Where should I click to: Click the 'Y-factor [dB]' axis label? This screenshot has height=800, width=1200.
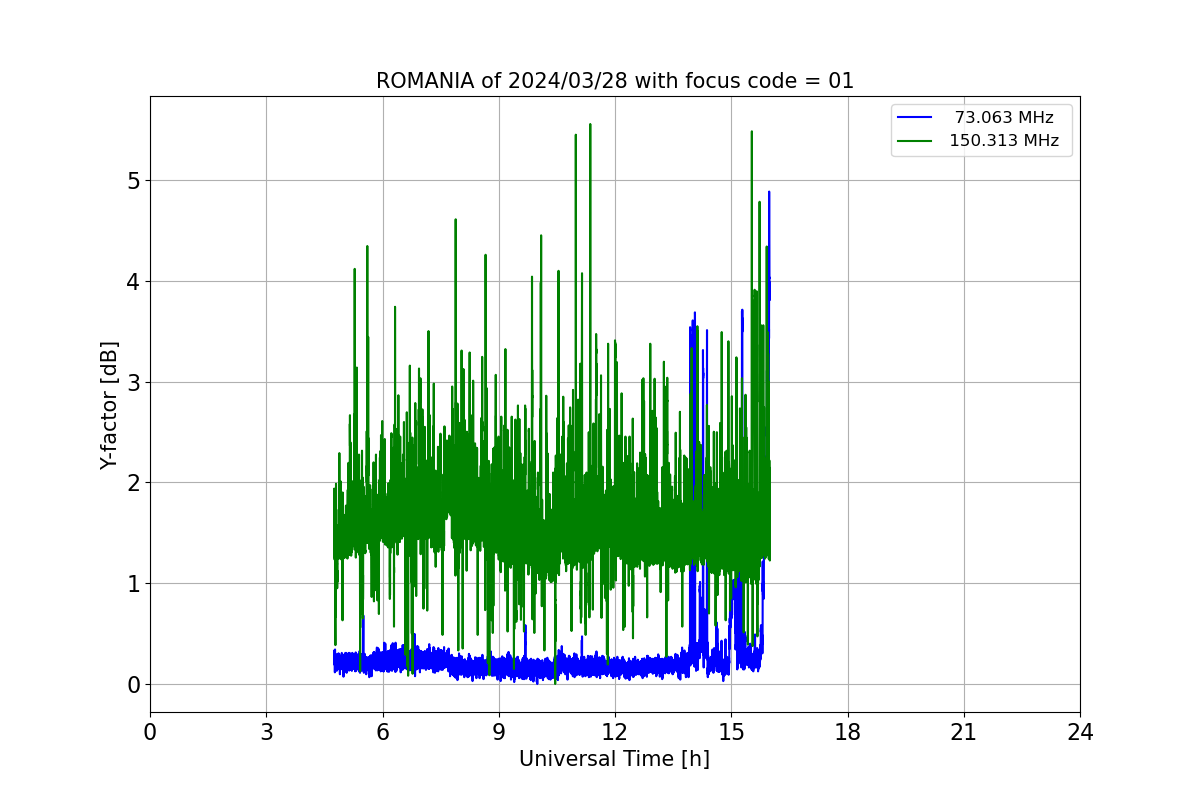click(x=109, y=405)
